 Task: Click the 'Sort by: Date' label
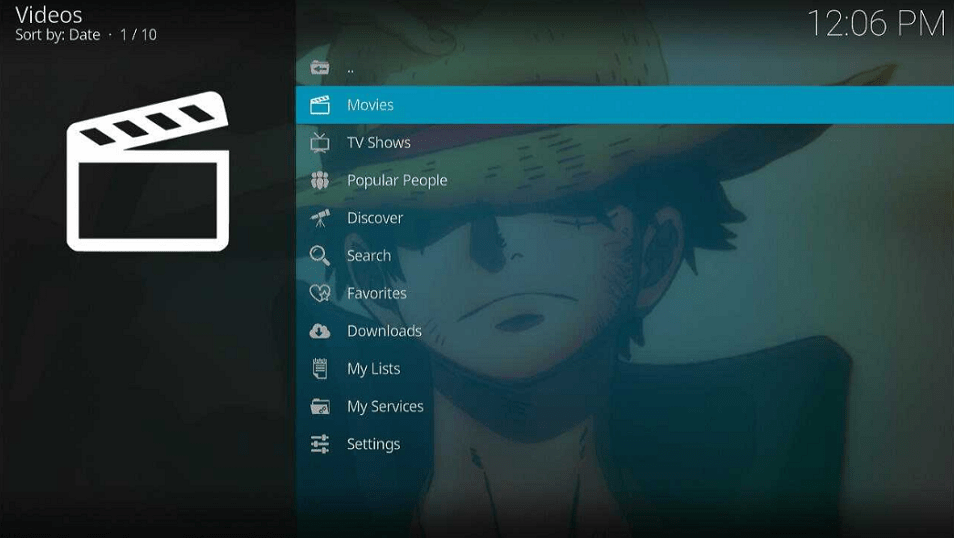tap(58, 35)
